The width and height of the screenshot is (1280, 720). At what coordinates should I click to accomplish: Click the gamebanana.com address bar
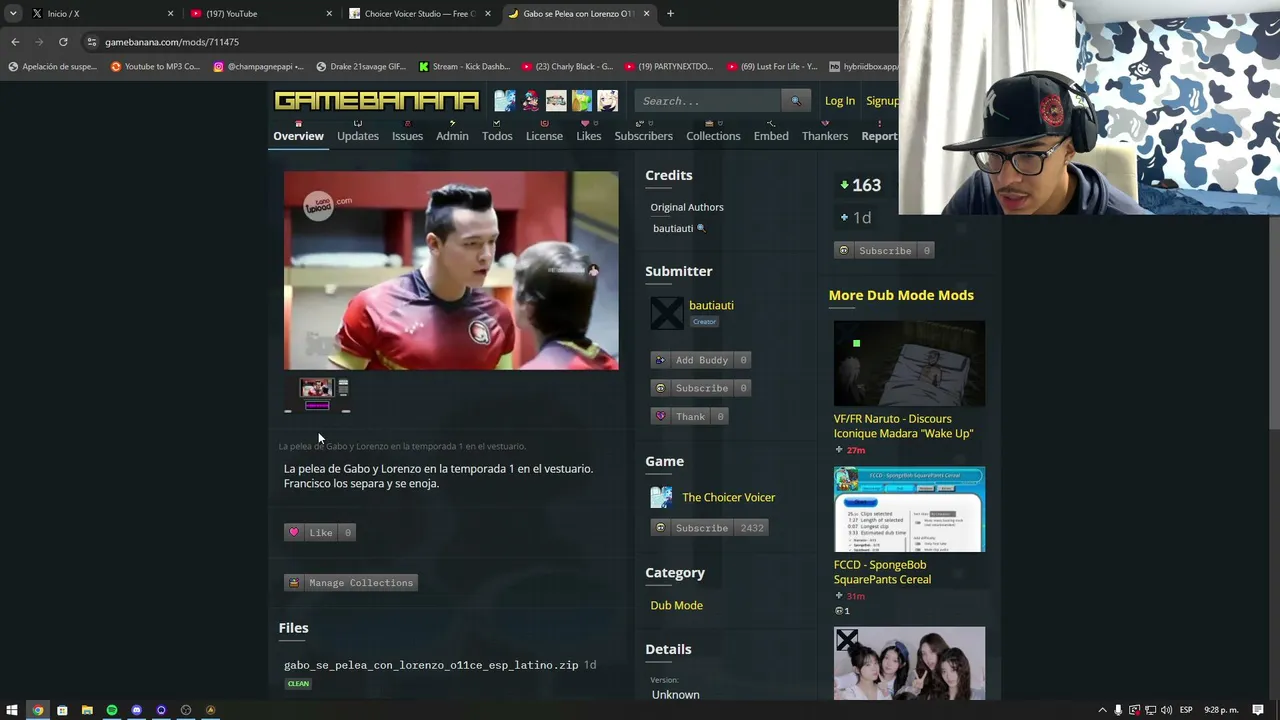[490, 42]
